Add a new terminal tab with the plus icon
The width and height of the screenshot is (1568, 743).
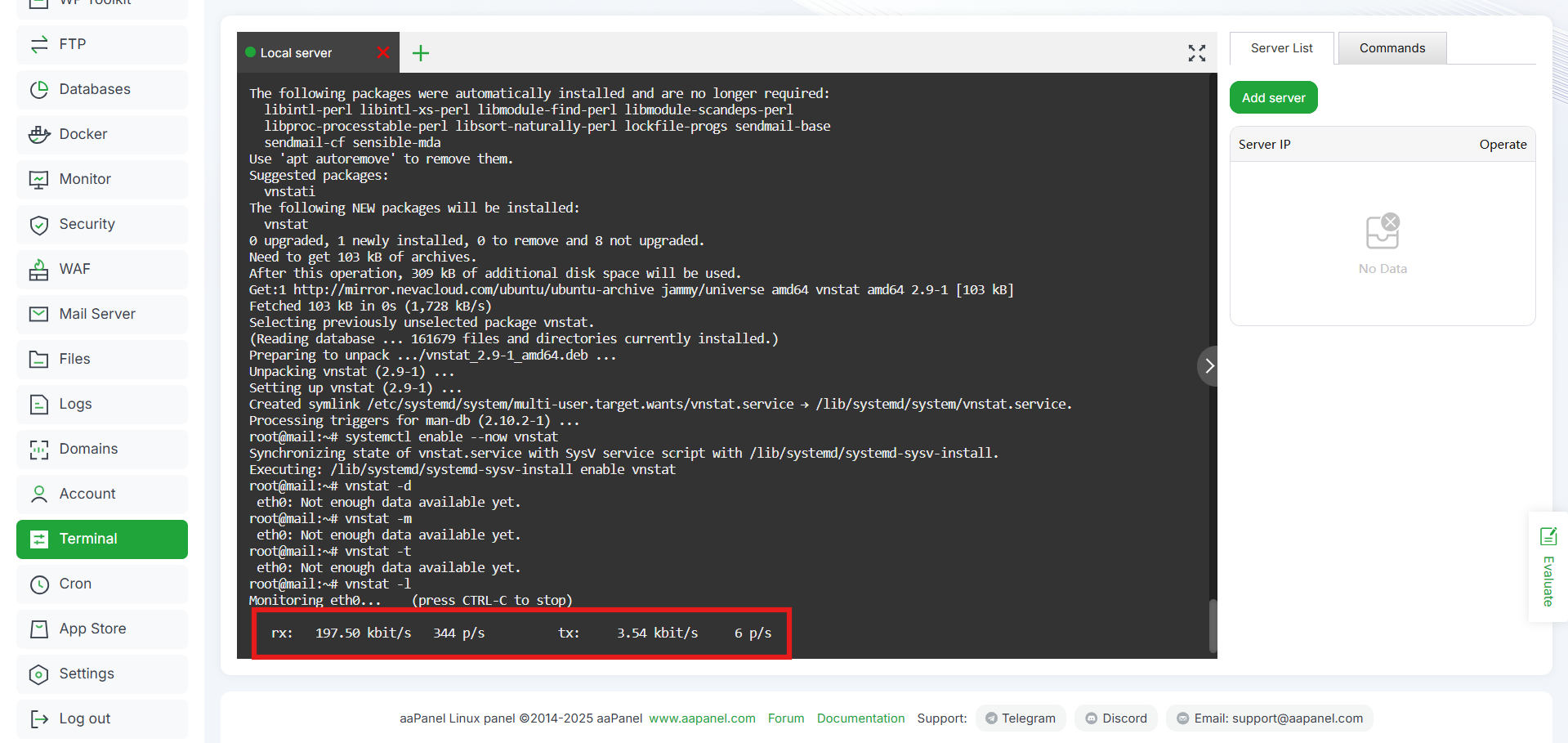pos(421,53)
